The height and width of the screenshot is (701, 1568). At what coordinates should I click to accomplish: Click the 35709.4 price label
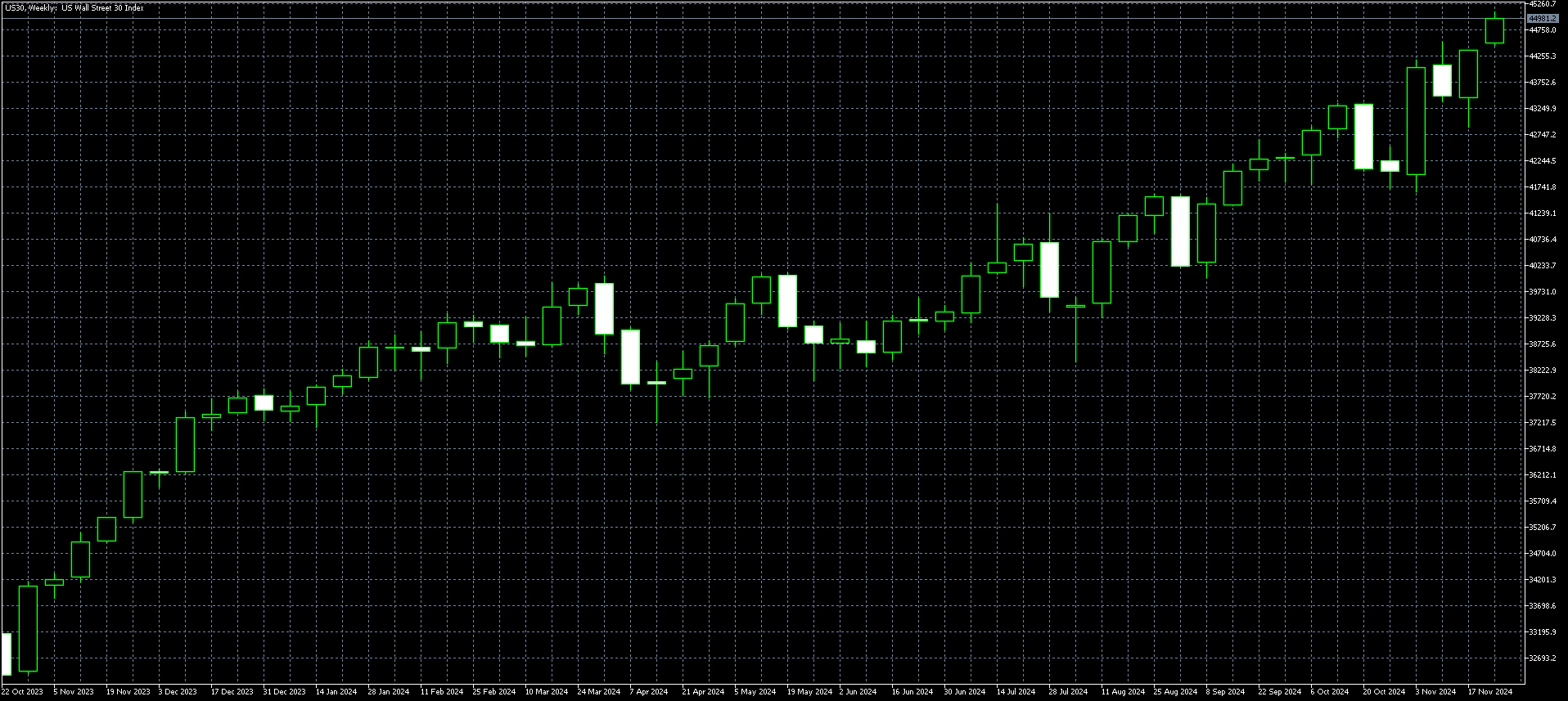pyautogui.click(x=1543, y=501)
